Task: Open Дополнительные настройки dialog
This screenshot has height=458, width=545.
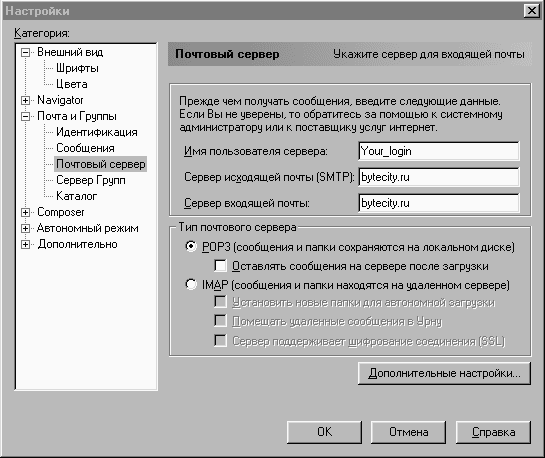Action: coord(444,373)
